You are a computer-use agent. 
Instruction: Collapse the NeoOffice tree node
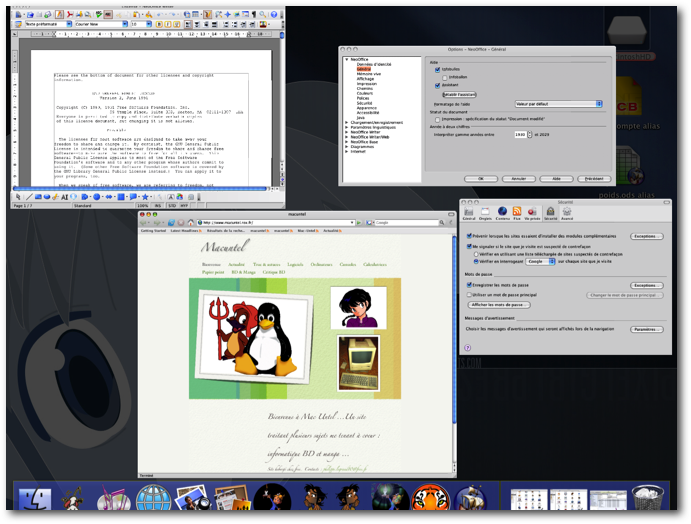(x=346, y=59)
